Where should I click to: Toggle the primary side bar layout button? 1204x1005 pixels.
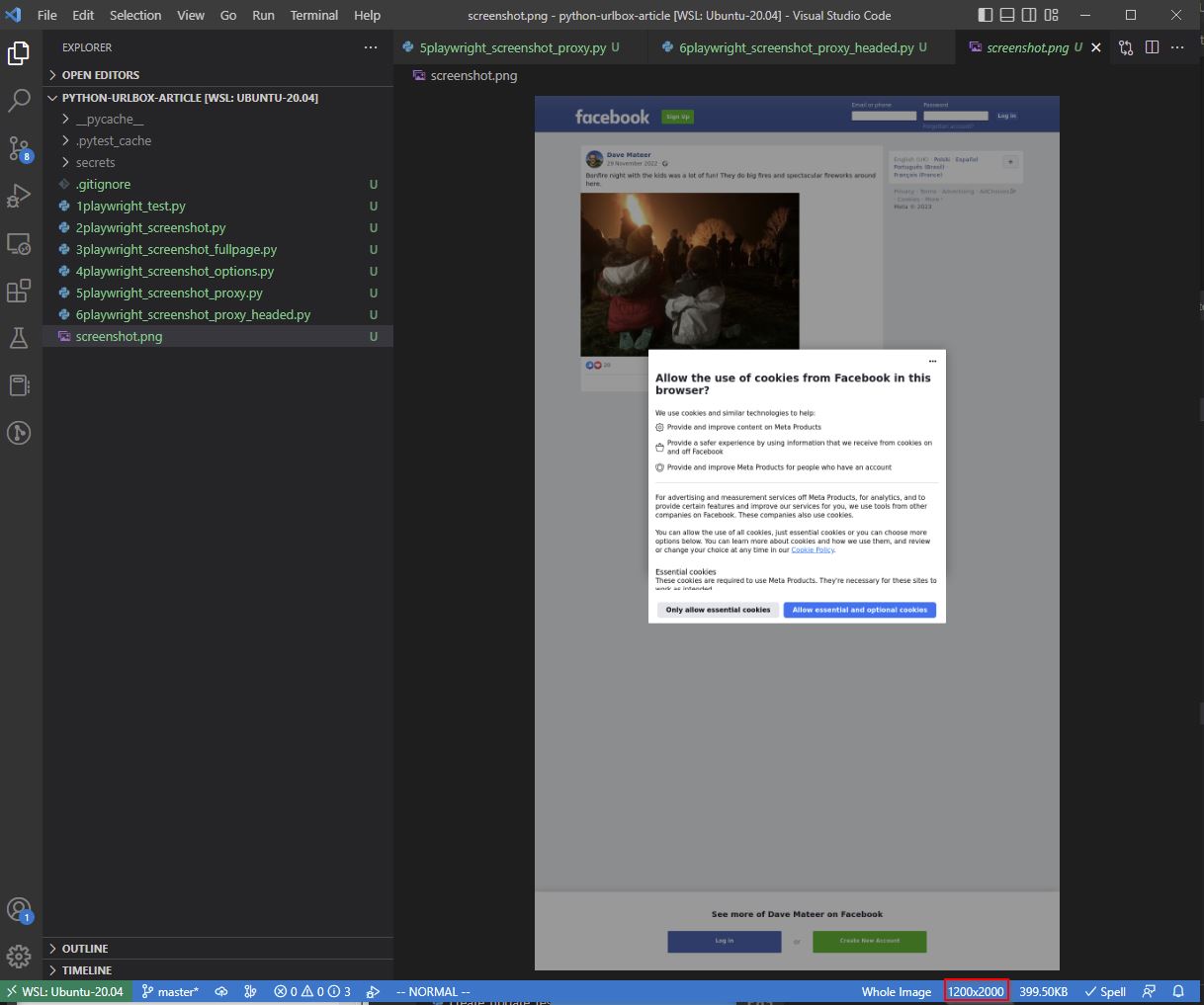pyautogui.click(x=985, y=15)
